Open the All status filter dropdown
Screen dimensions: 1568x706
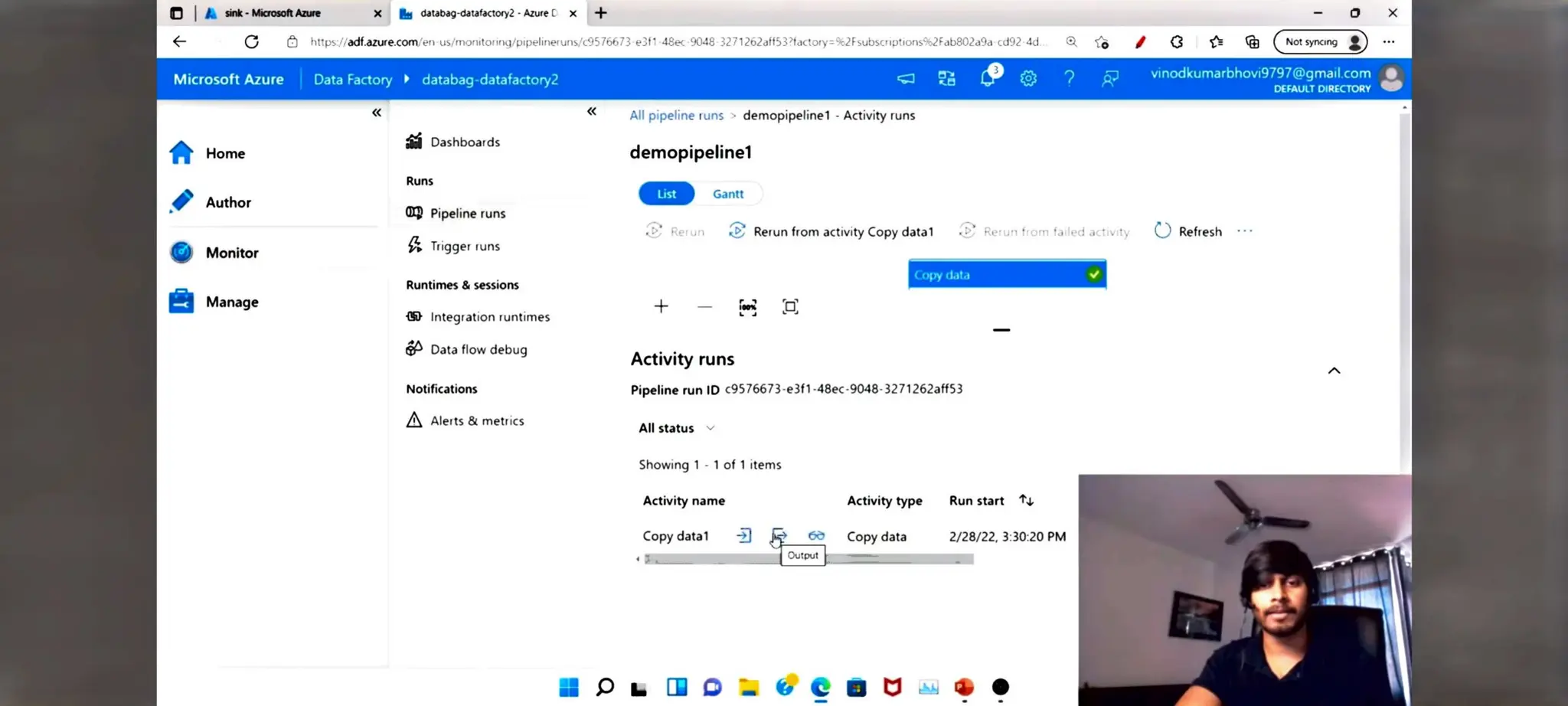pos(677,428)
